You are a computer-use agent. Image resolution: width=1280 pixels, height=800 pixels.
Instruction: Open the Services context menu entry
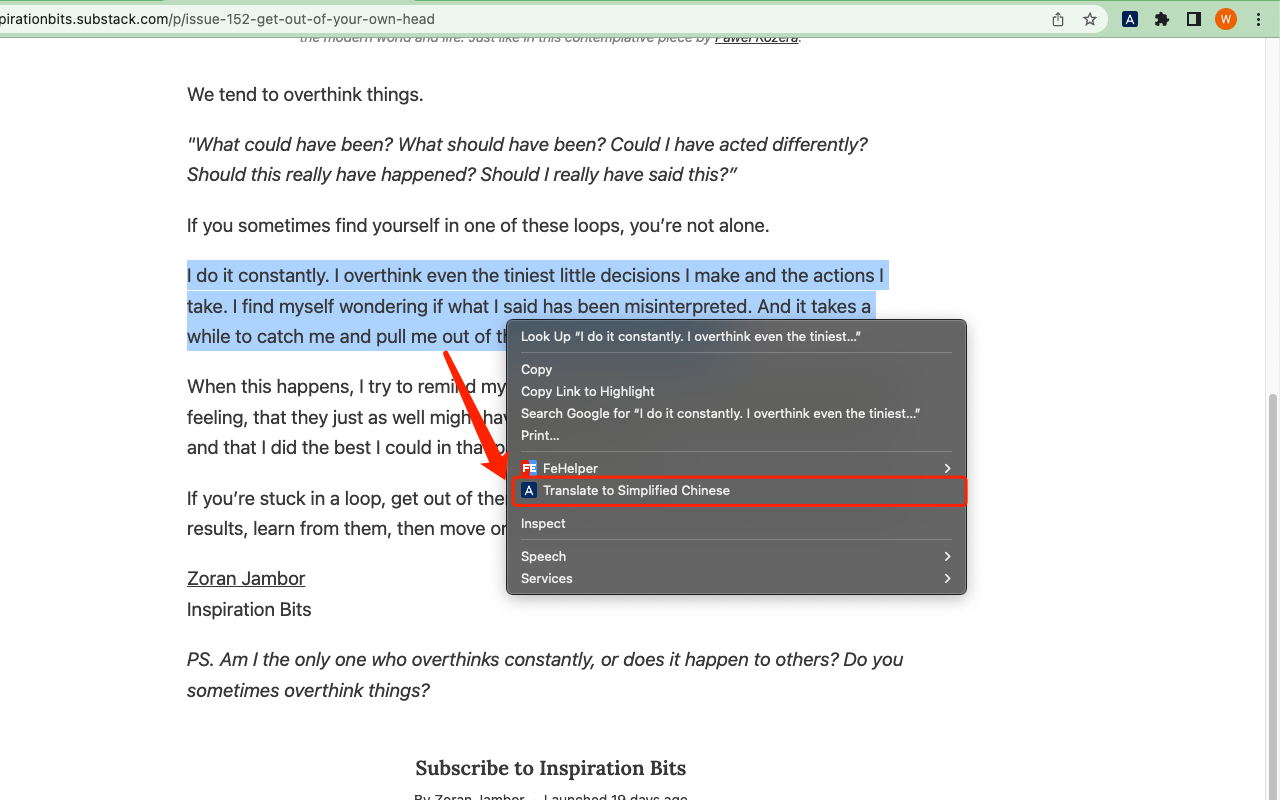[x=736, y=578]
